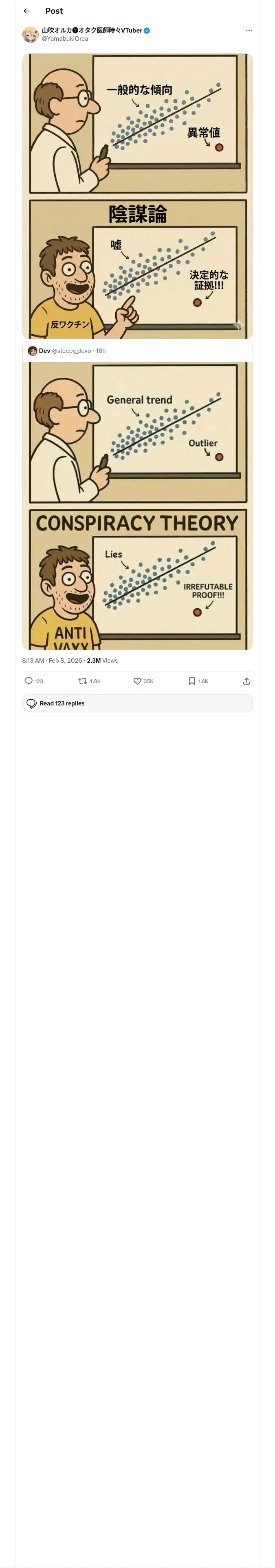Click the blue verified badge
The image size is (275, 1568).
coord(147,31)
